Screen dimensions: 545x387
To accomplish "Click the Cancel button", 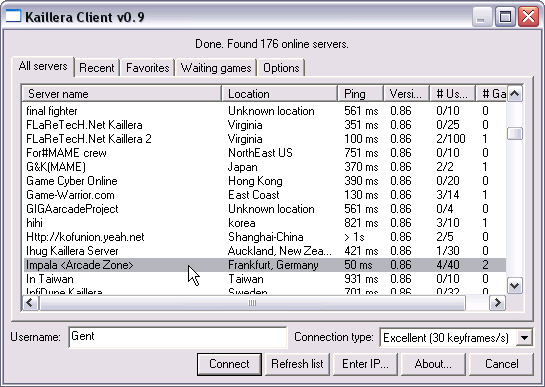I will [502, 364].
